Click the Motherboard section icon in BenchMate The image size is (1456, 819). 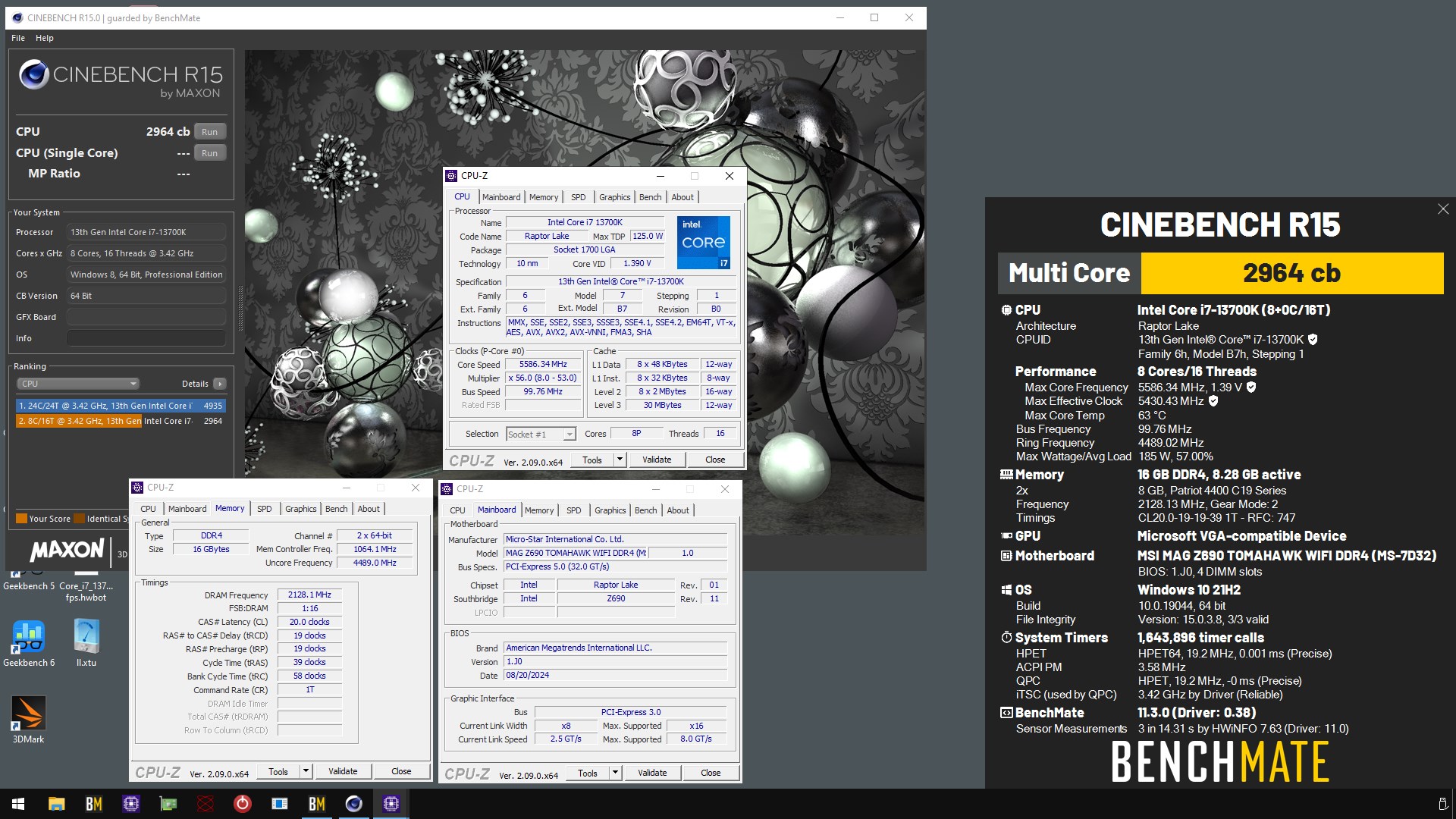[x=1006, y=556]
